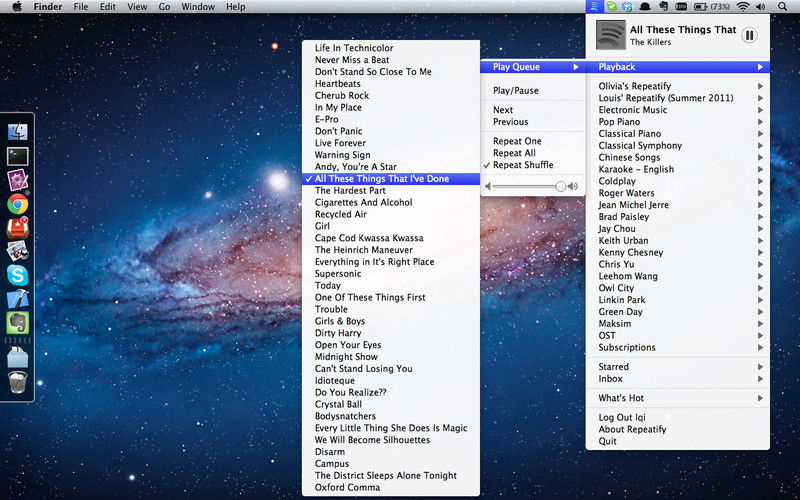This screenshot has height=500, width=800.
Task: Open Google Chrome from the dock
Action: pos(17,204)
